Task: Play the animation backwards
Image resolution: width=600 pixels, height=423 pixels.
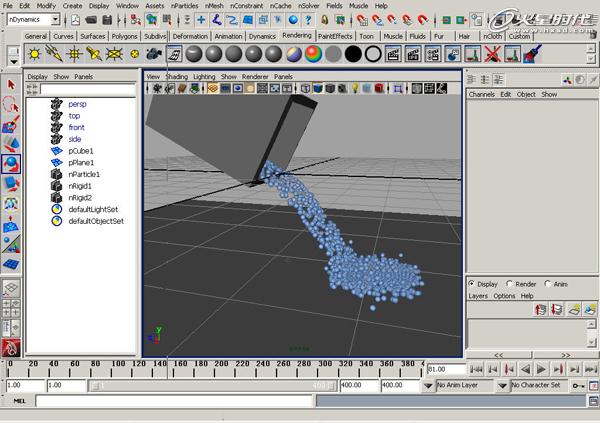Action: point(525,369)
